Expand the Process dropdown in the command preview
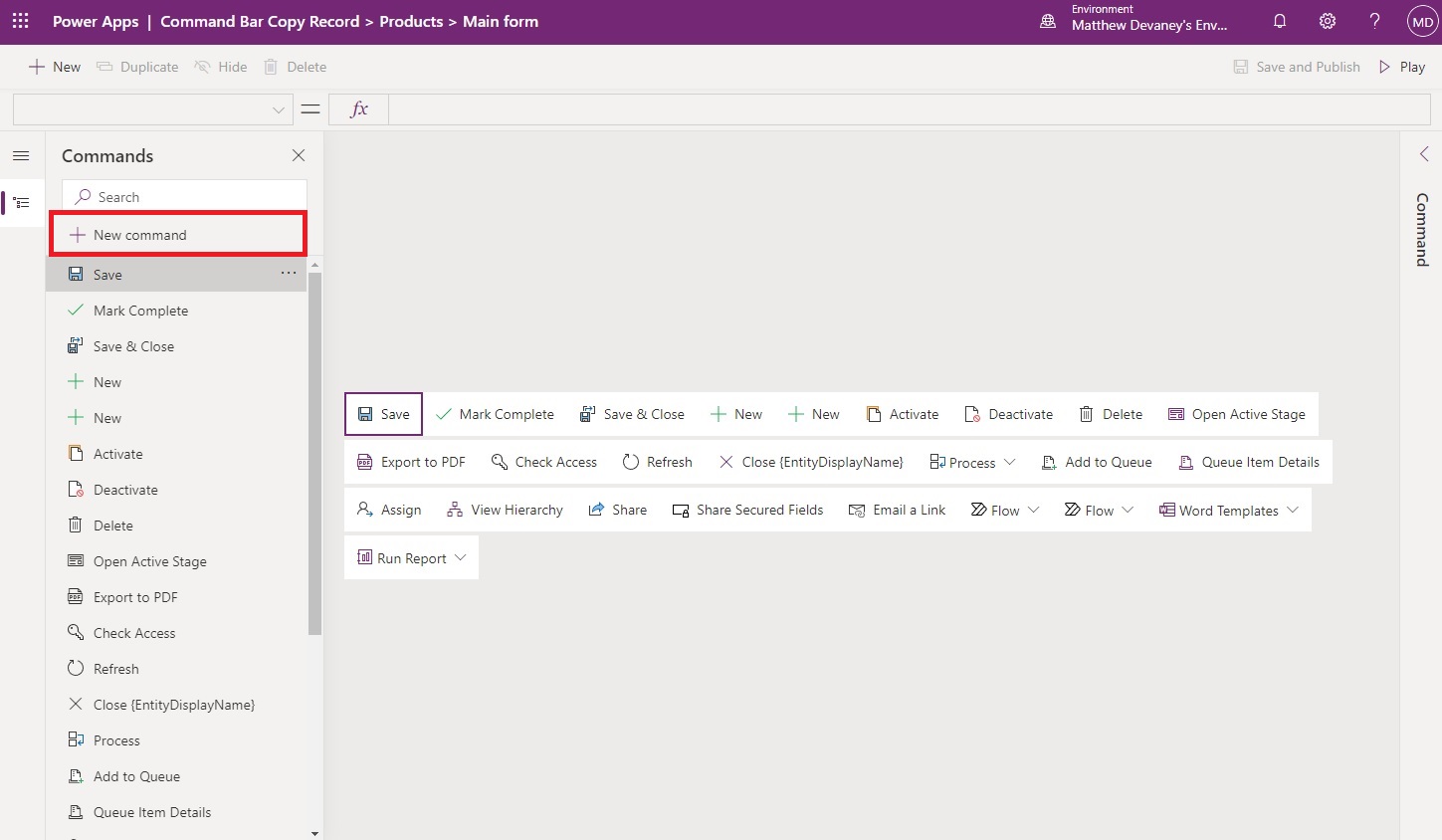Screen dimensions: 1442x840 (1009, 462)
